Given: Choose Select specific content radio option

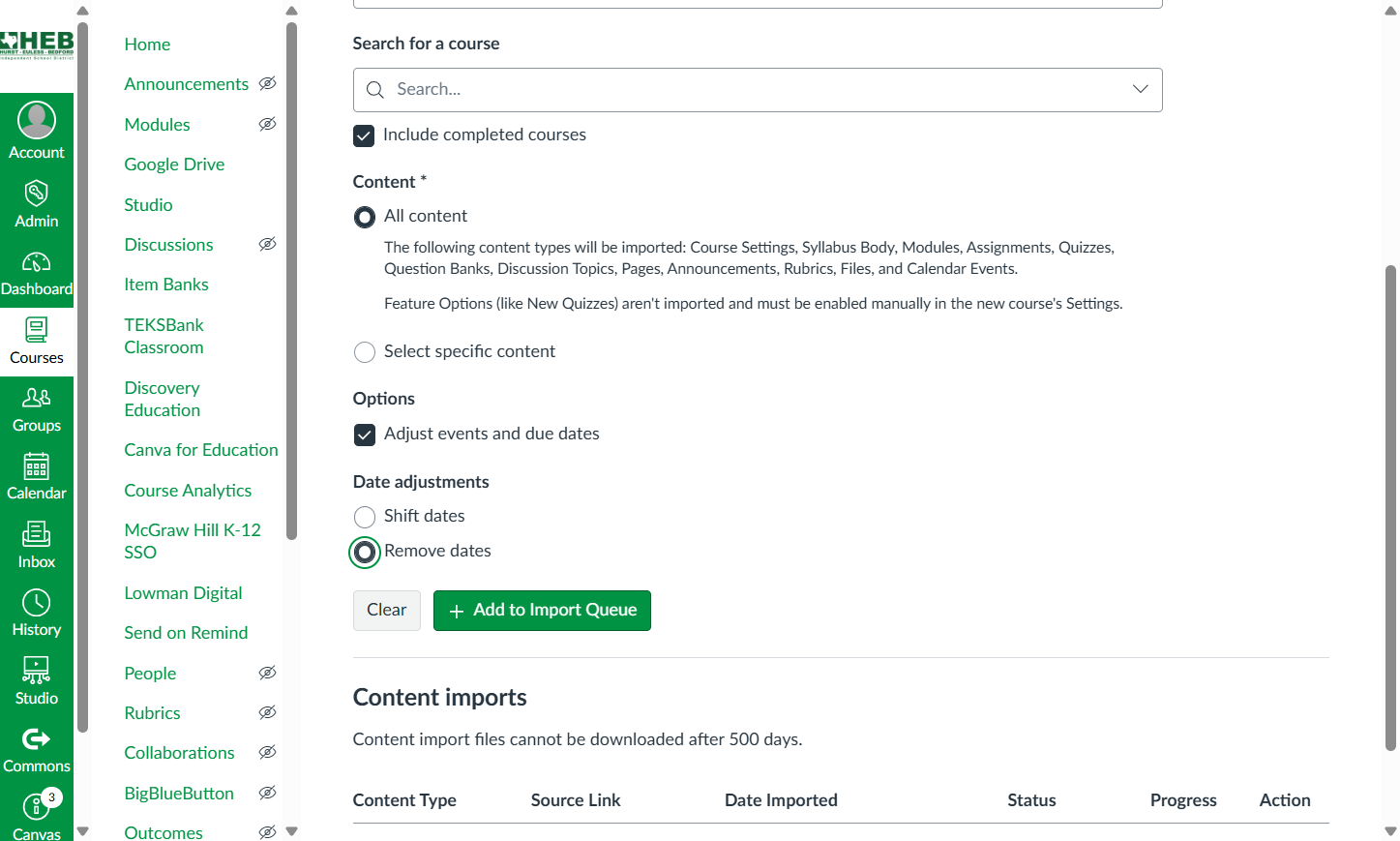Looking at the screenshot, I should [365, 352].
